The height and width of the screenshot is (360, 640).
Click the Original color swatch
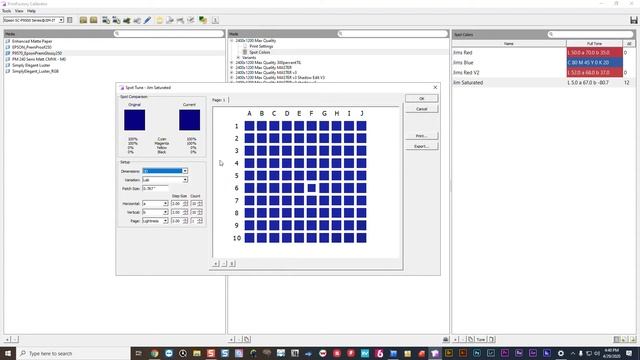(134, 120)
